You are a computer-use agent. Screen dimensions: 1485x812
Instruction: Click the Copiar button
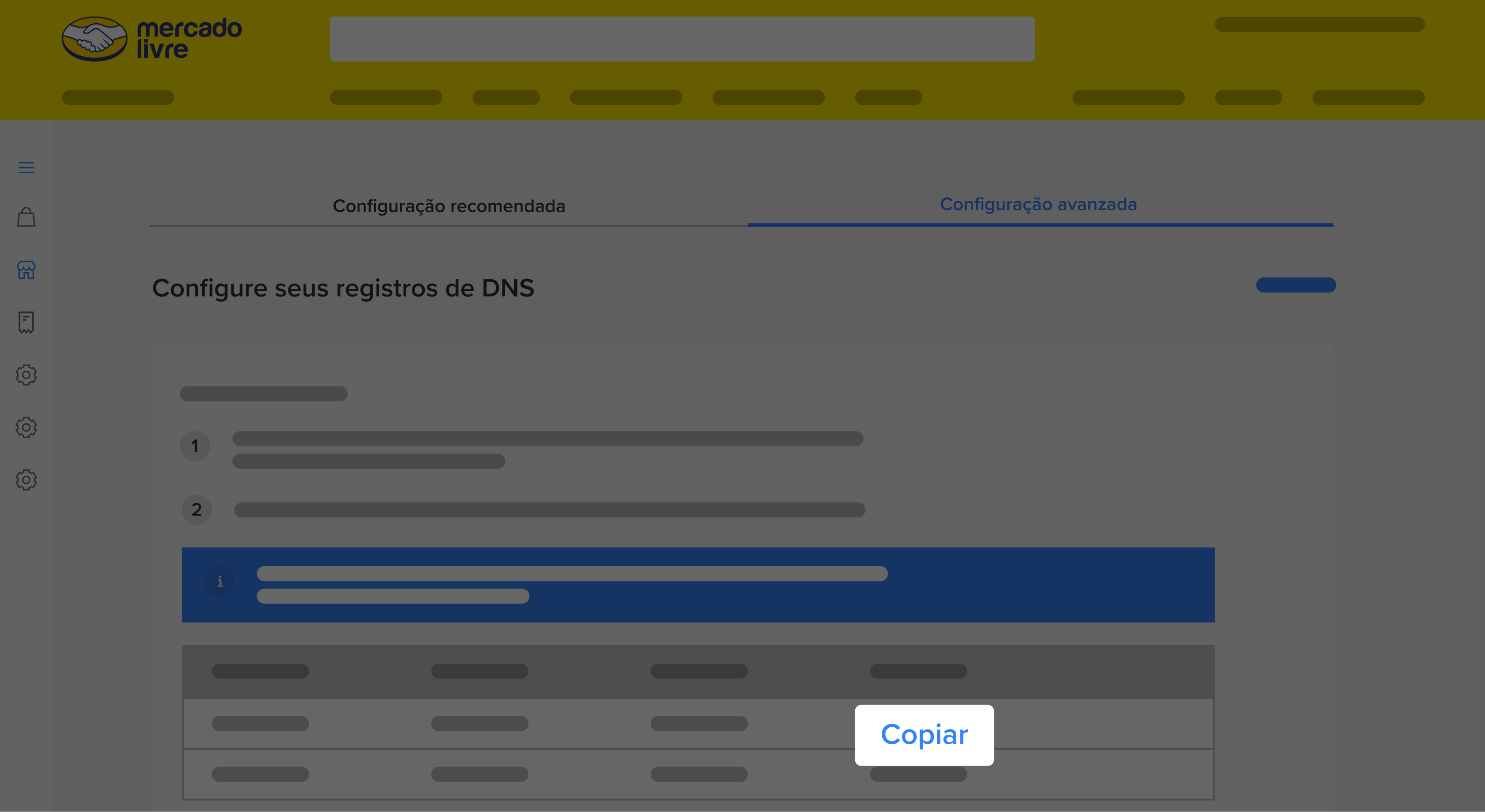pos(924,735)
